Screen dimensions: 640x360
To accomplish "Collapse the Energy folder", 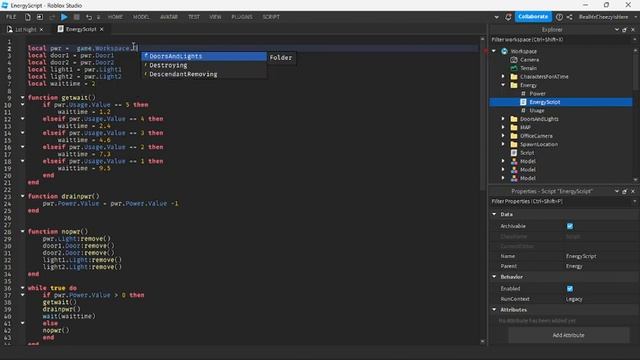I will pyautogui.click(x=503, y=85).
